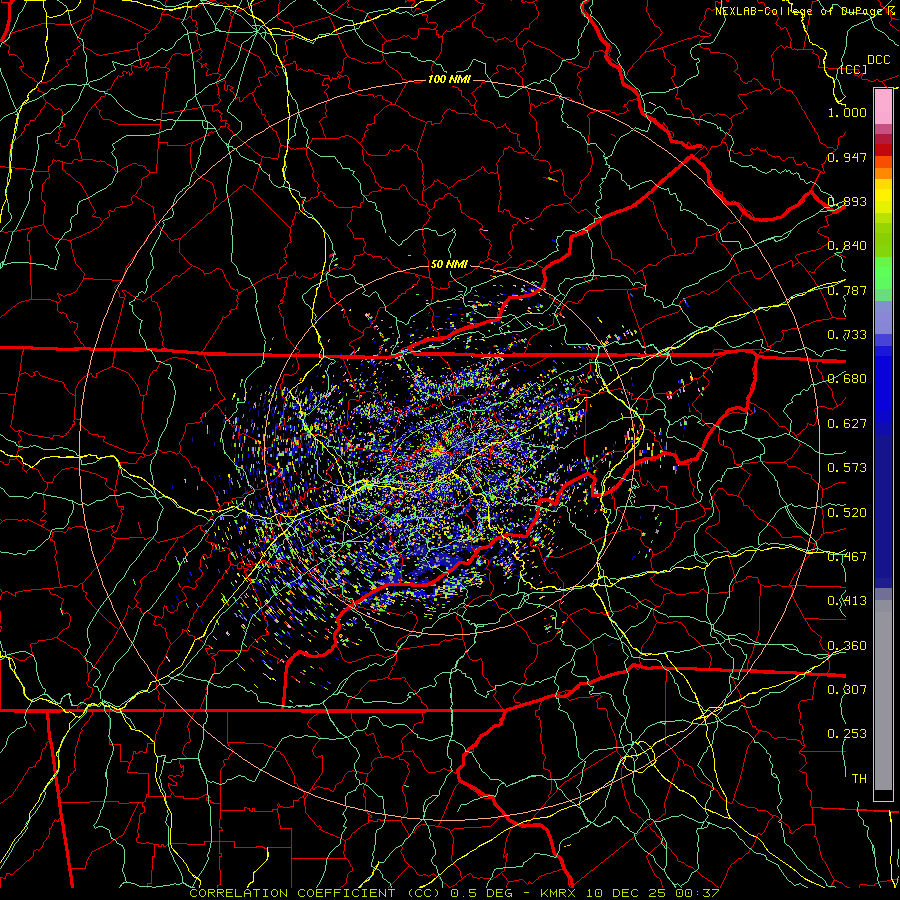Click the [CC] units label

coord(853,69)
